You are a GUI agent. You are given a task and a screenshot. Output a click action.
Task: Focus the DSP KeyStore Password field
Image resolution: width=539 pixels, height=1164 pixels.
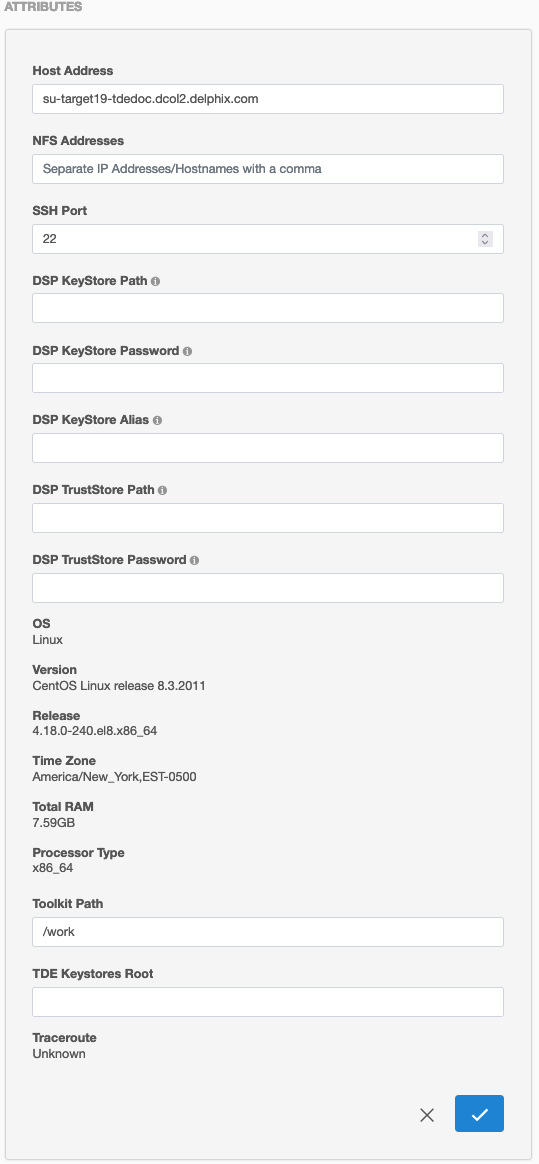tap(268, 378)
